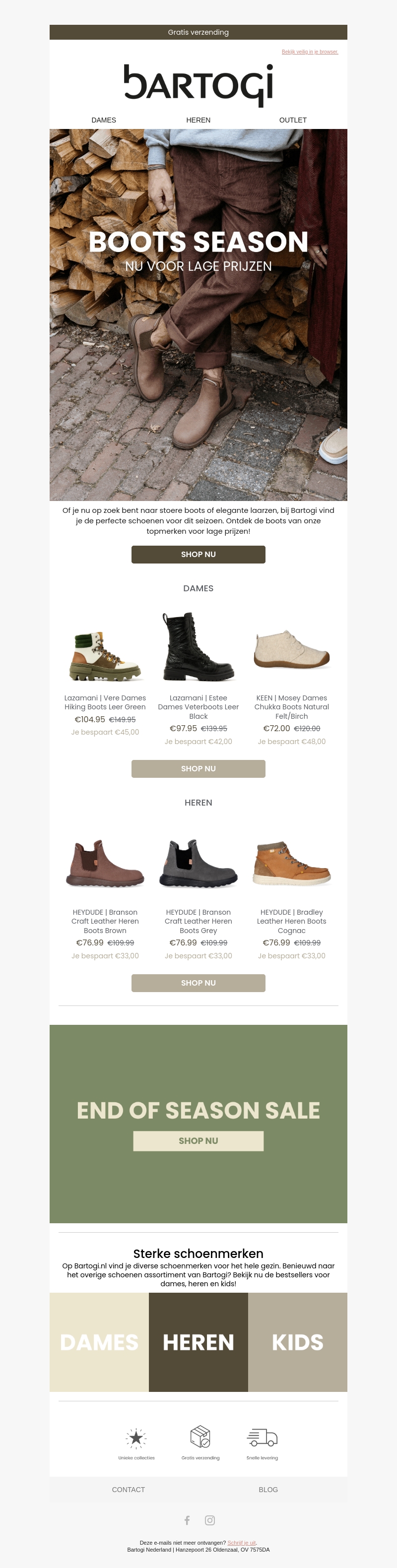Image resolution: width=397 pixels, height=1568 pixels.
Task: Open the DAMES navigation link
Action: click(x=104, y=120)
